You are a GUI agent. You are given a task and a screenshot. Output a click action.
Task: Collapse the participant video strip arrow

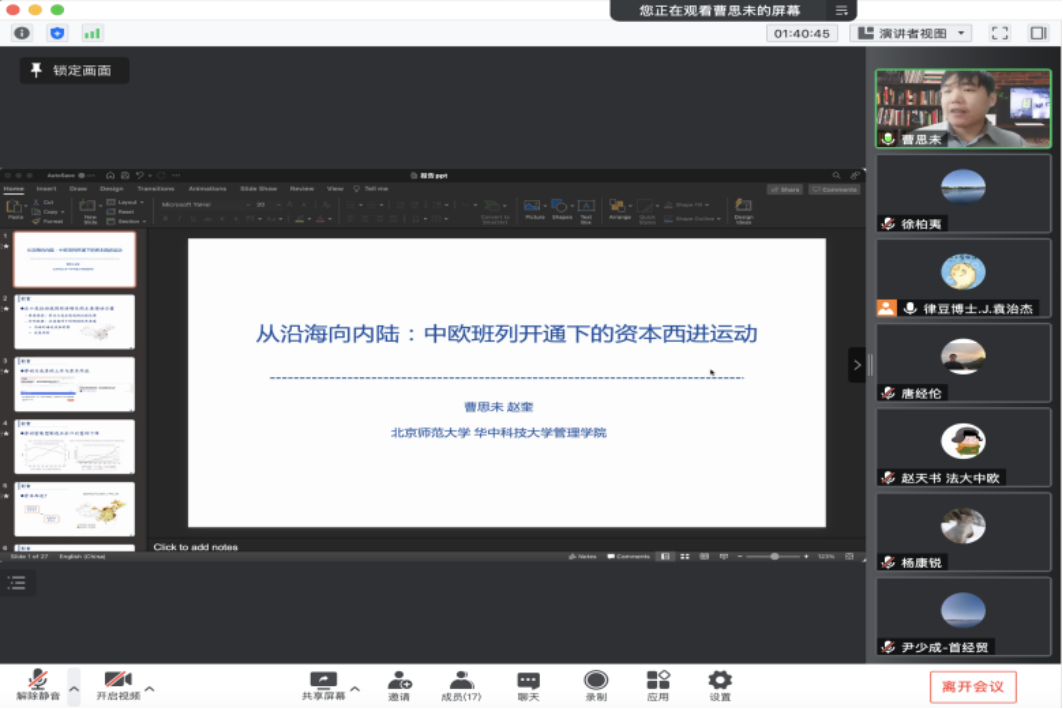tap(856, 365)
